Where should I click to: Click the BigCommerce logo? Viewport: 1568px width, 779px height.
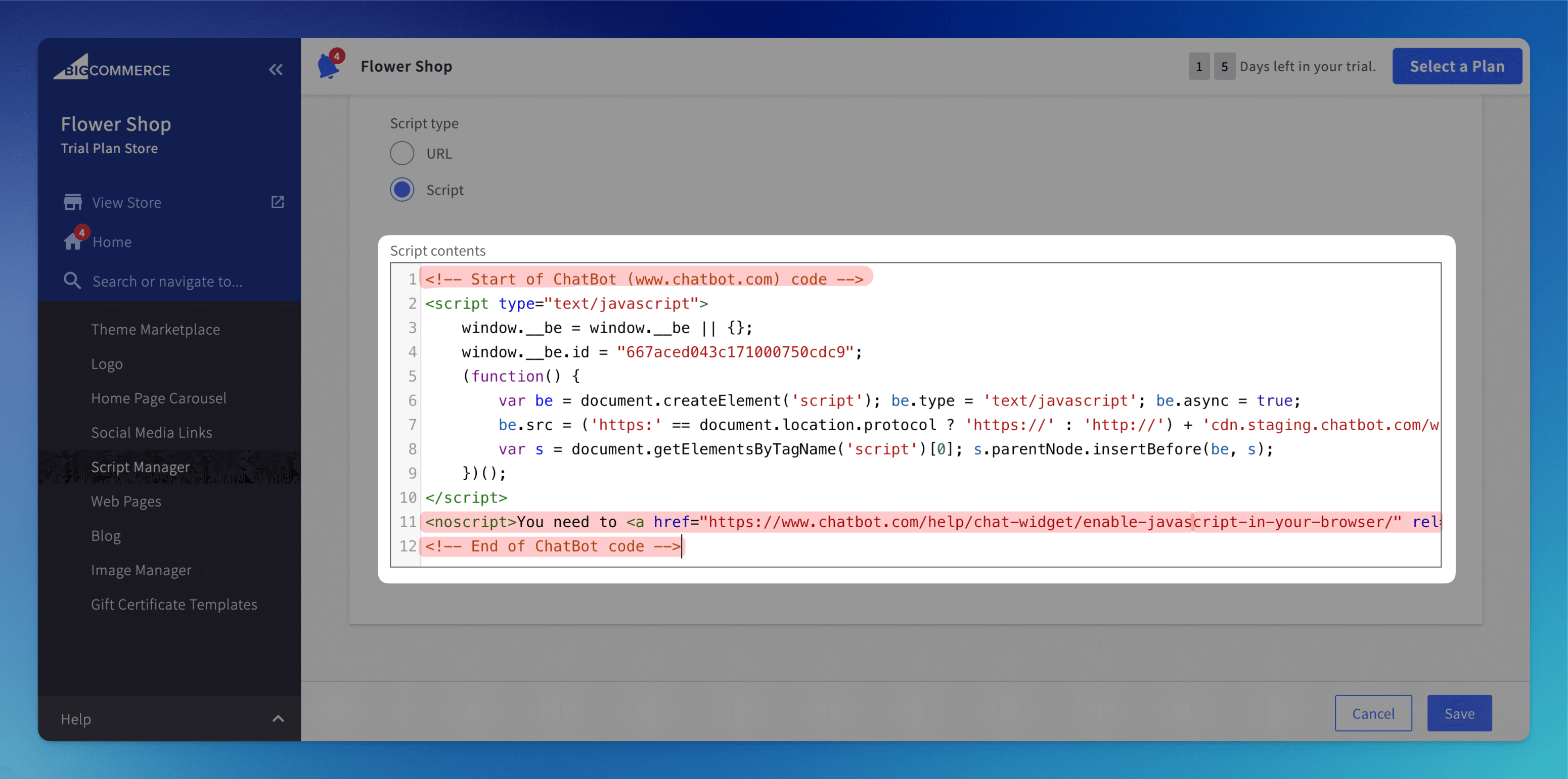112,68
